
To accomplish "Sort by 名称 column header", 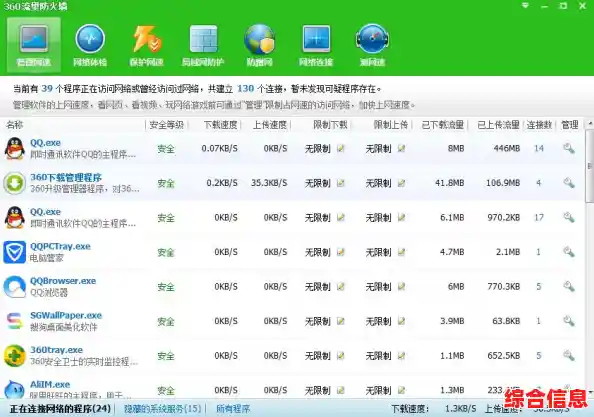I will tap(15, 125).
